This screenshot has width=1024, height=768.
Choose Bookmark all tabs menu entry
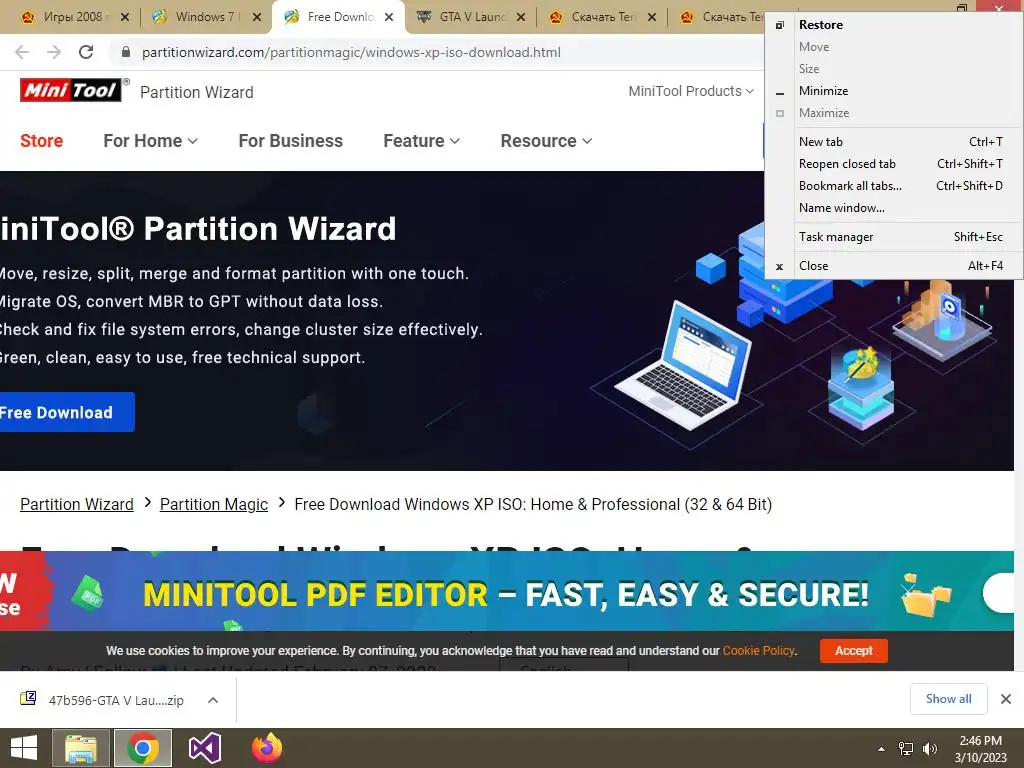pyautogui.click(x=893, y=186)
